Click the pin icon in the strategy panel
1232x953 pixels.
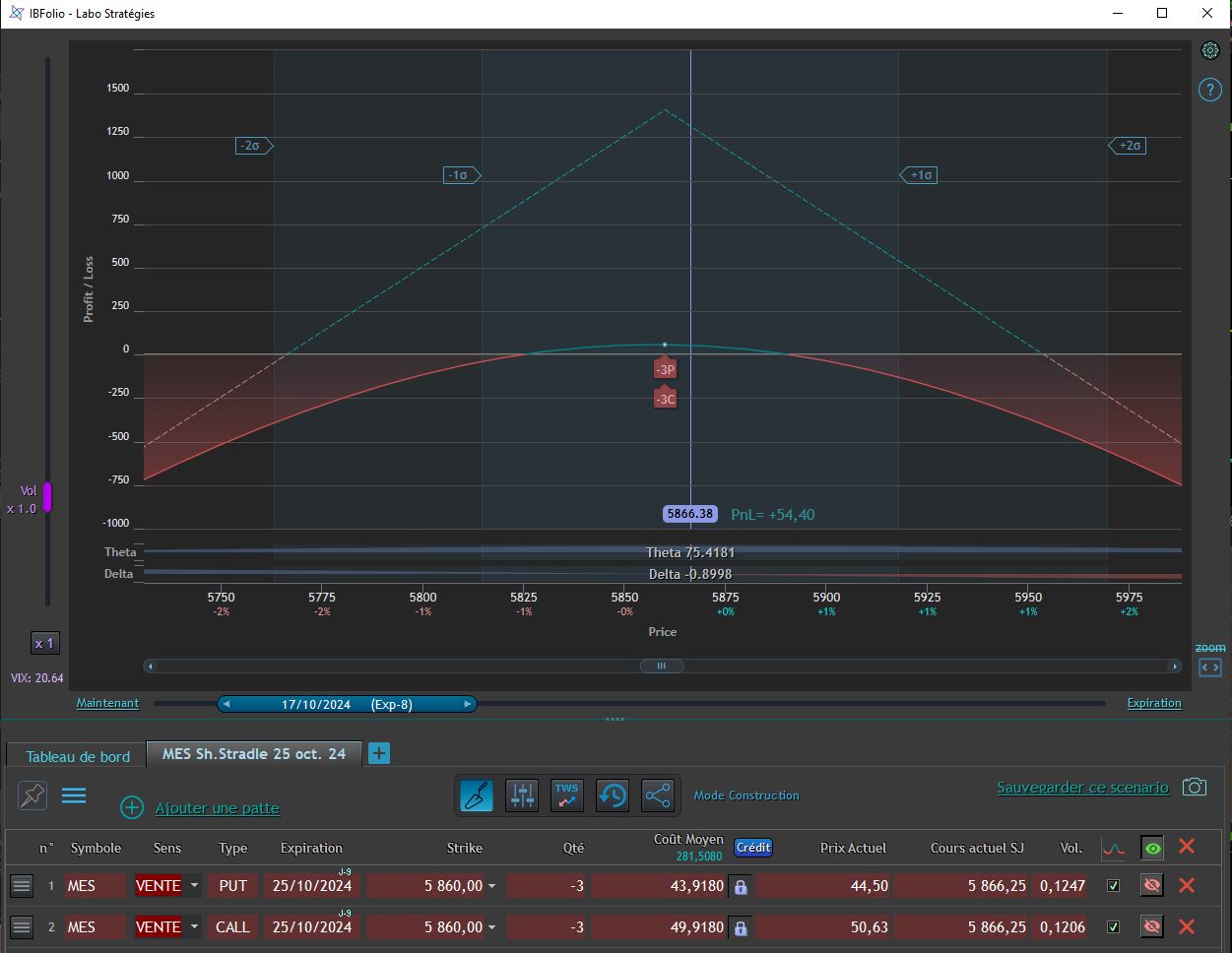click(32, 795)
